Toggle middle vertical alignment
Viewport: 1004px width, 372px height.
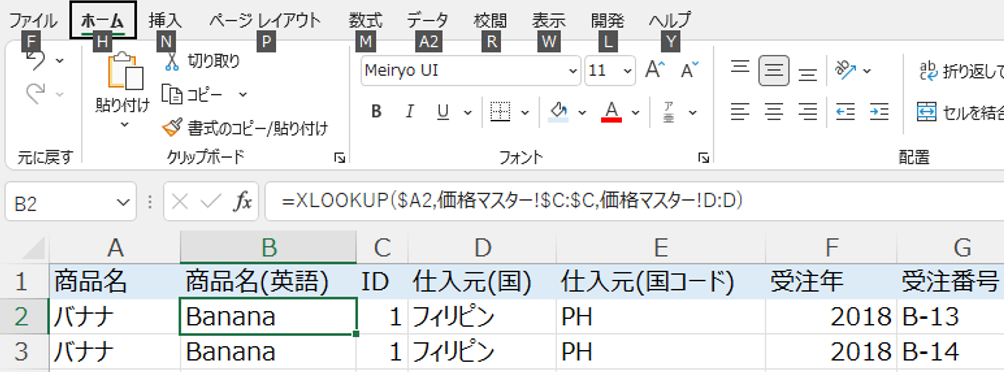(774, 70)
